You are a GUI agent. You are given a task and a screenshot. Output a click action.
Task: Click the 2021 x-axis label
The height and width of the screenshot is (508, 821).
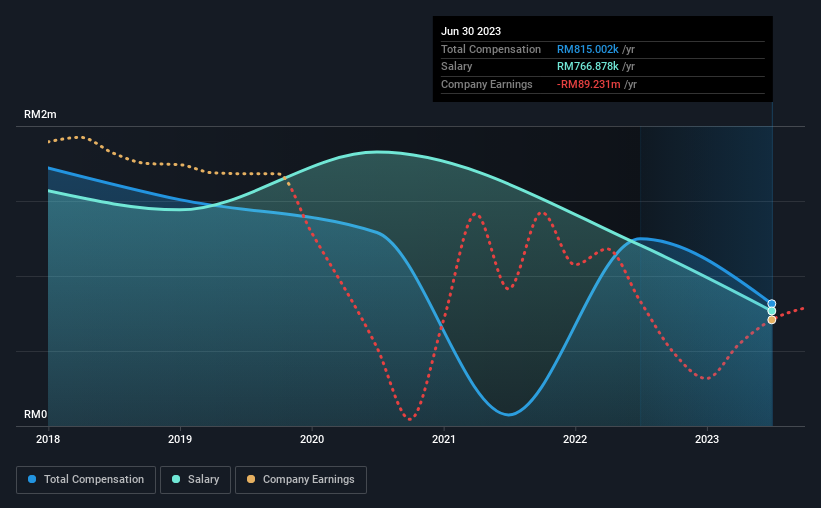[x=443, y=439]
